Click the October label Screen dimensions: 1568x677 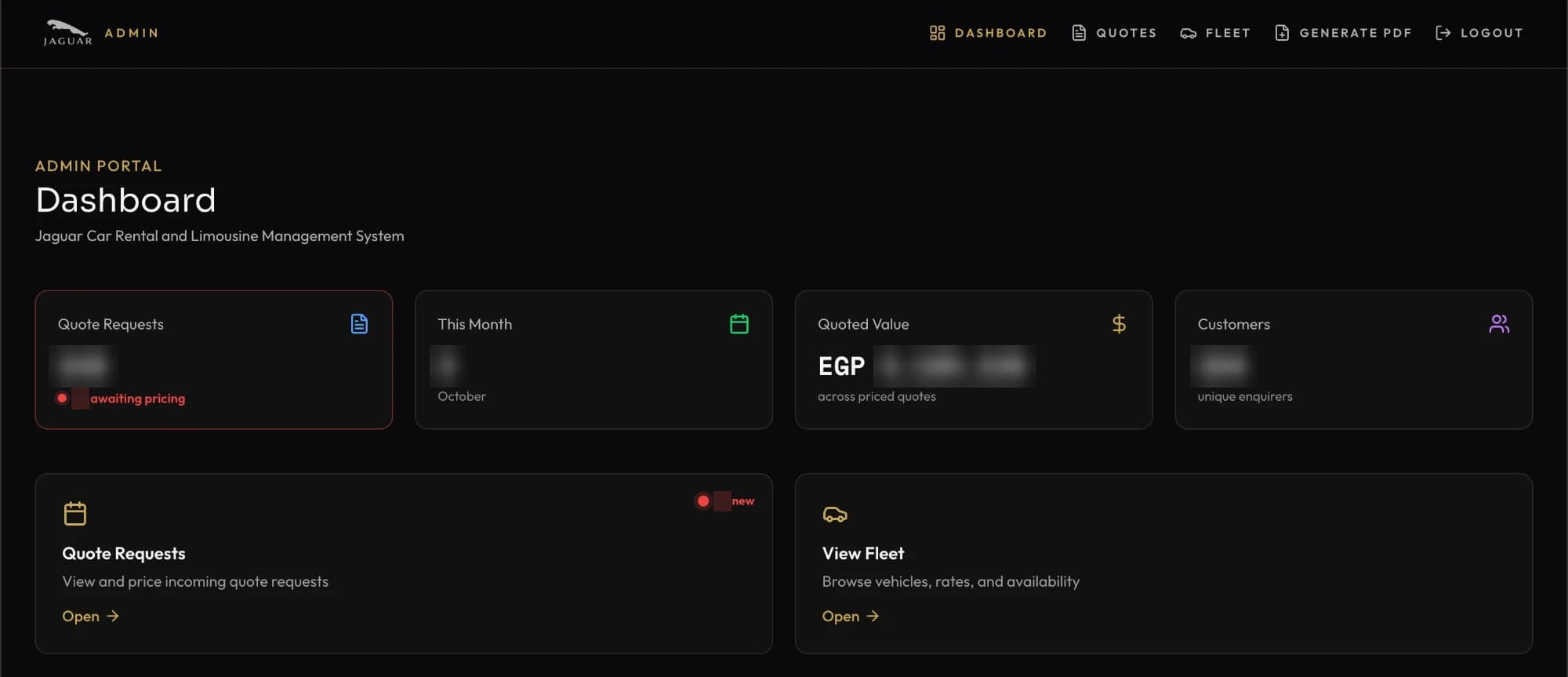coord(462,397)
